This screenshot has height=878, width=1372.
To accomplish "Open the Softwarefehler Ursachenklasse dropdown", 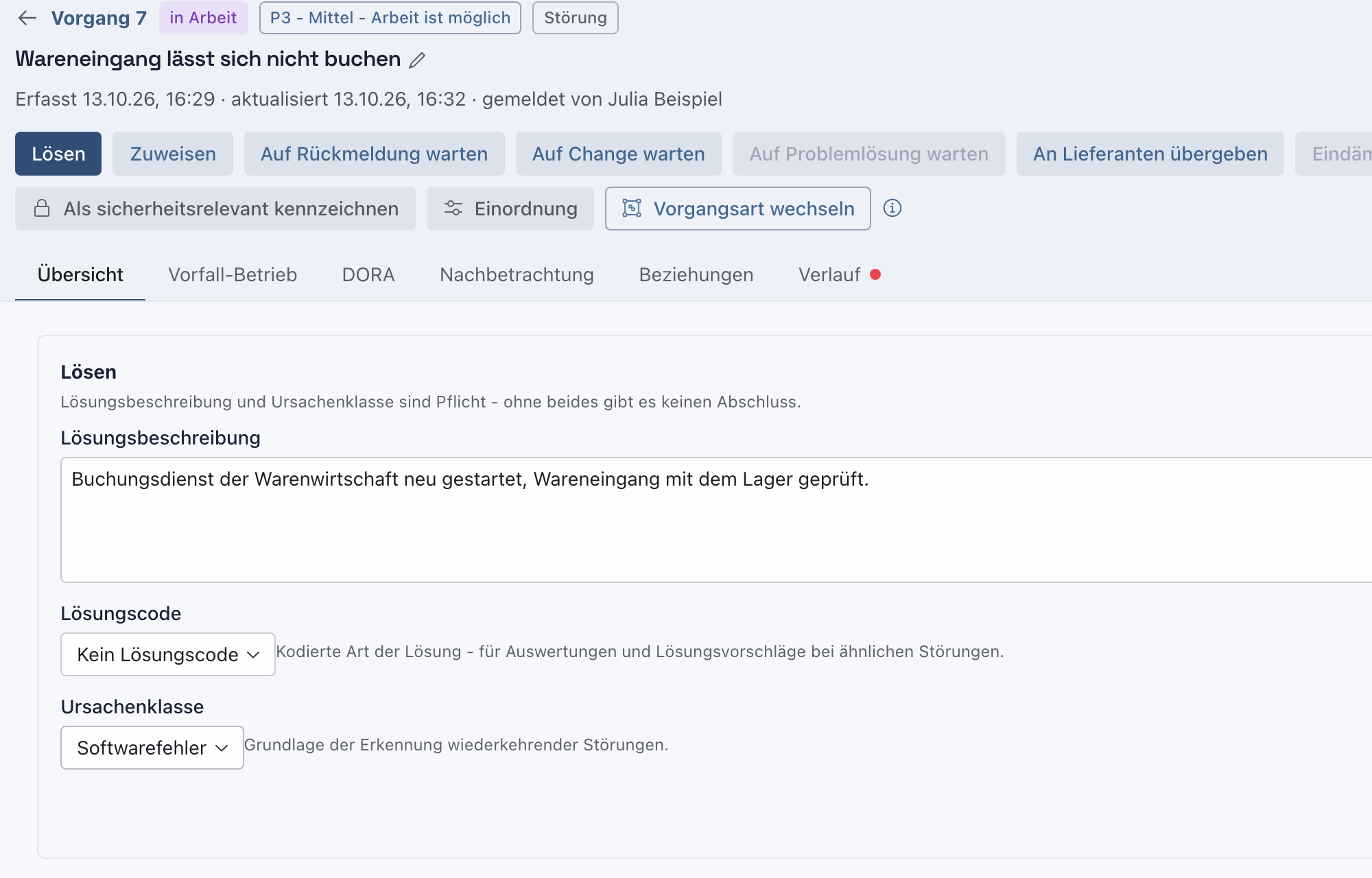I will coord(152,748).
